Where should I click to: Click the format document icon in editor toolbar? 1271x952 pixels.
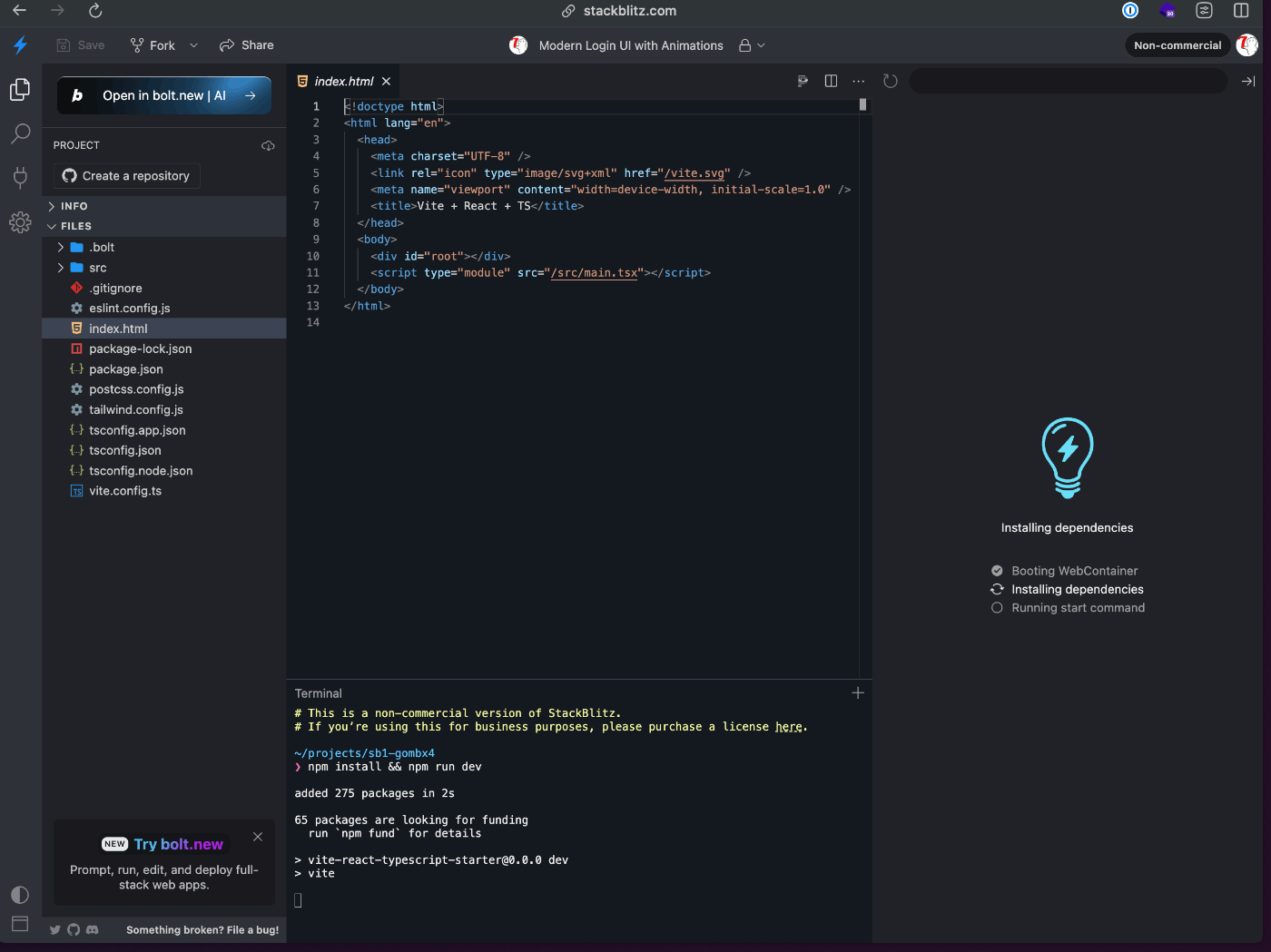(x=803, y=81)
